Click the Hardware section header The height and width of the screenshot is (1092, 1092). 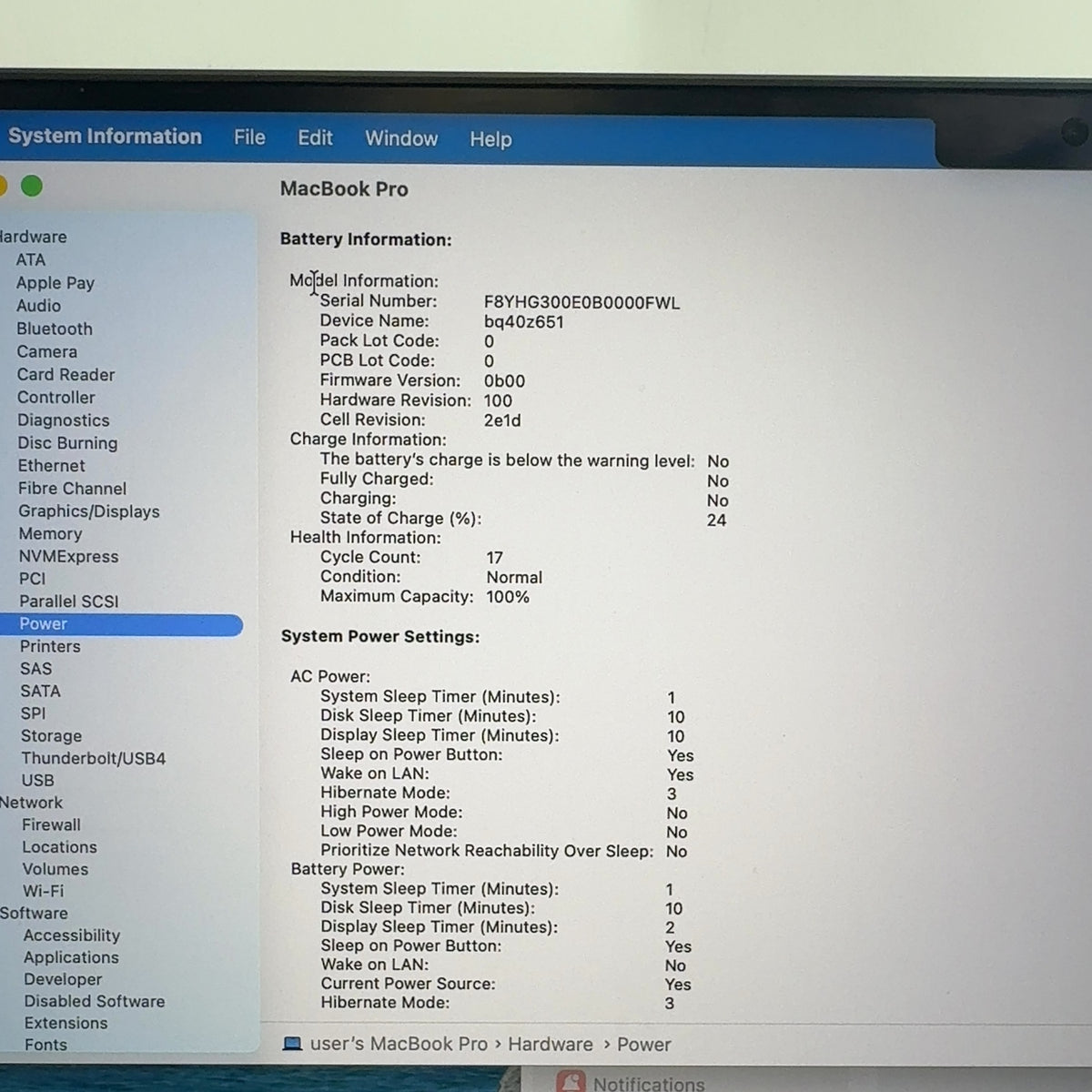coord(34,237)
